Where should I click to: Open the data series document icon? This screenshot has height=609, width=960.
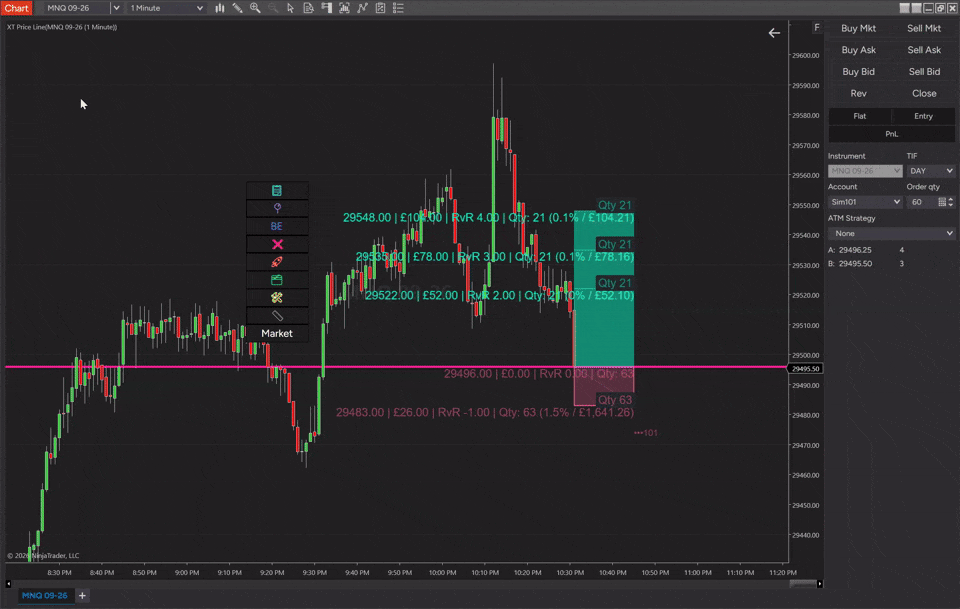pos(309,8)
